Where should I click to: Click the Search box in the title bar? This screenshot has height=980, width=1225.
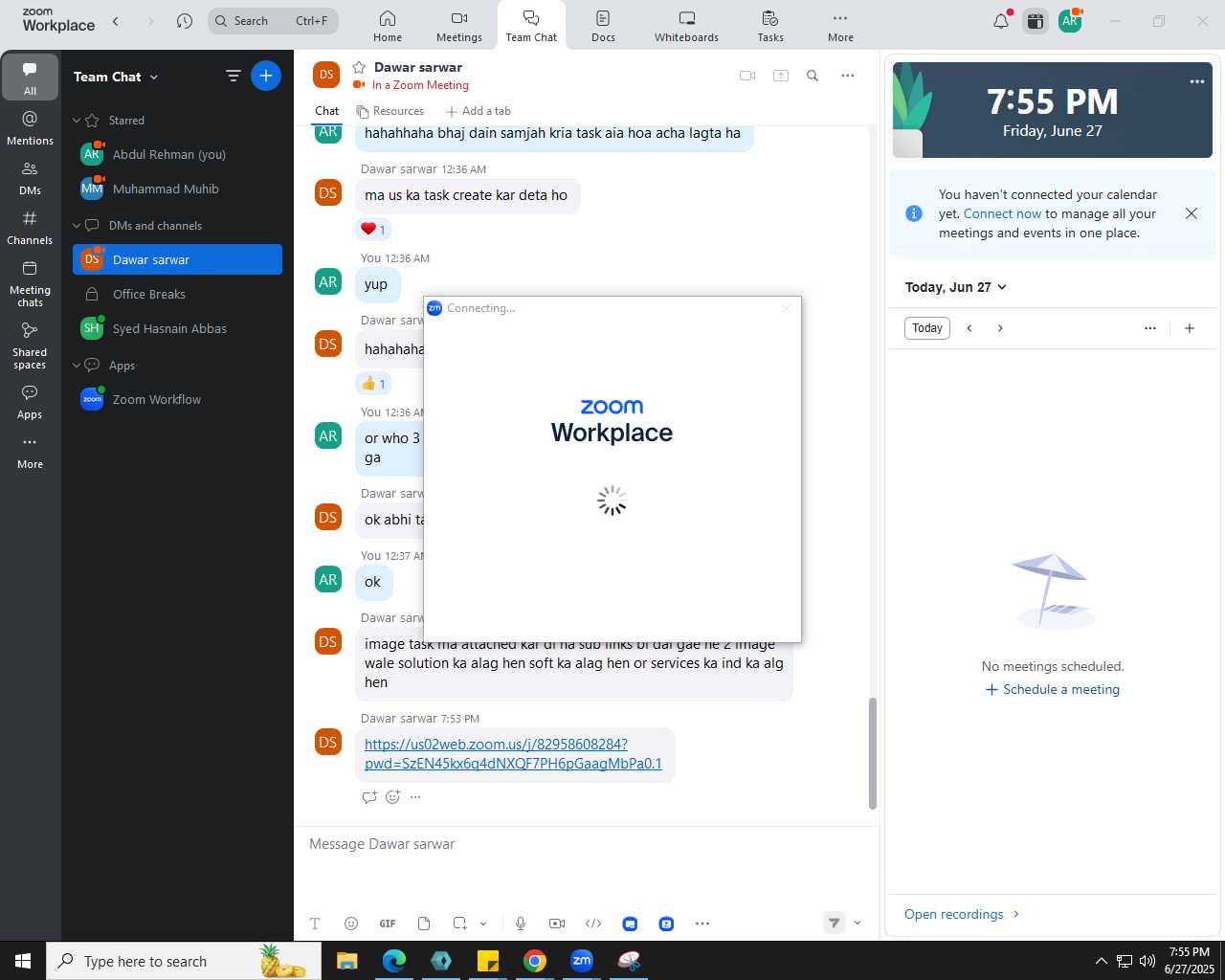click(273, 21)
